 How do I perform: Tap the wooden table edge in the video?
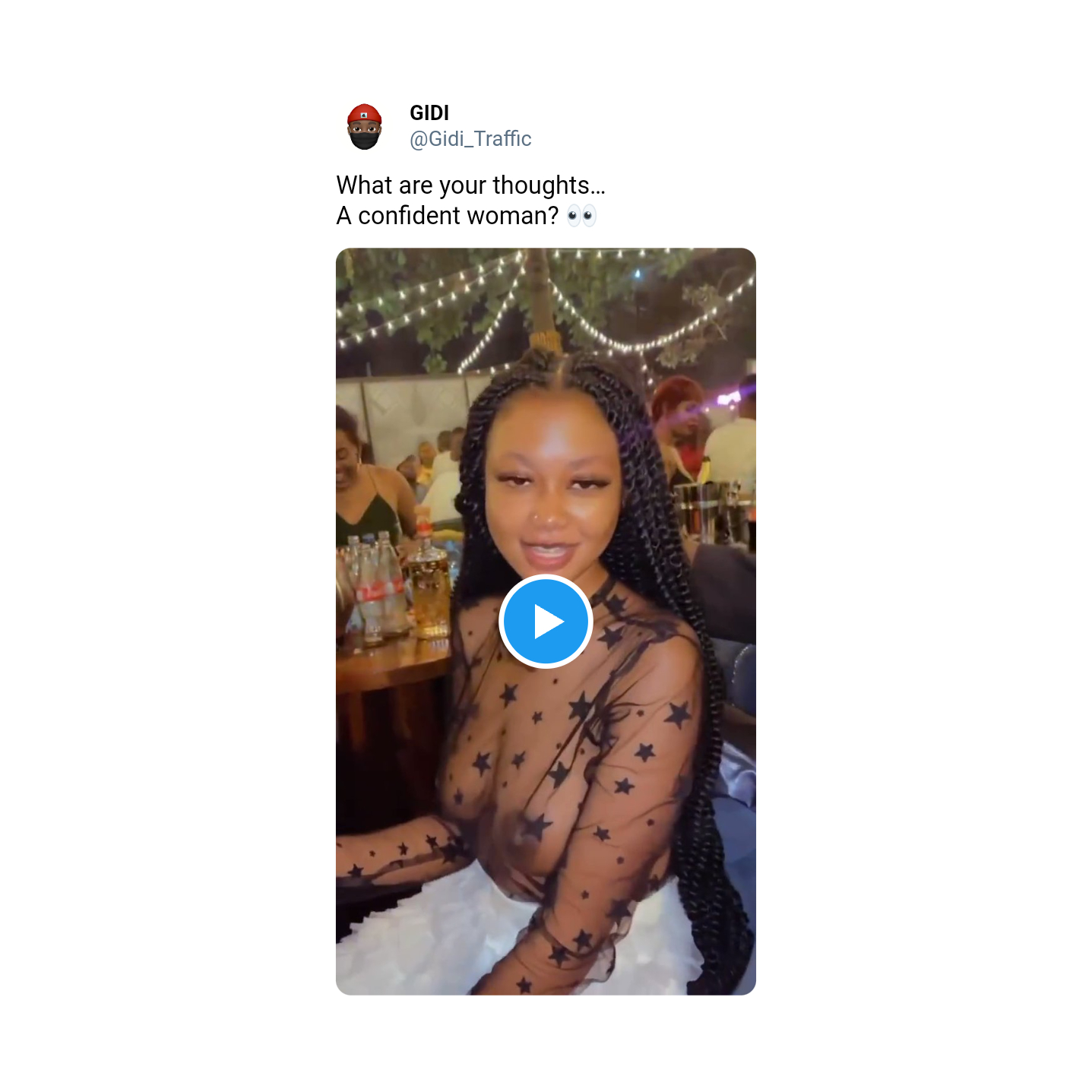coord(391,669)
